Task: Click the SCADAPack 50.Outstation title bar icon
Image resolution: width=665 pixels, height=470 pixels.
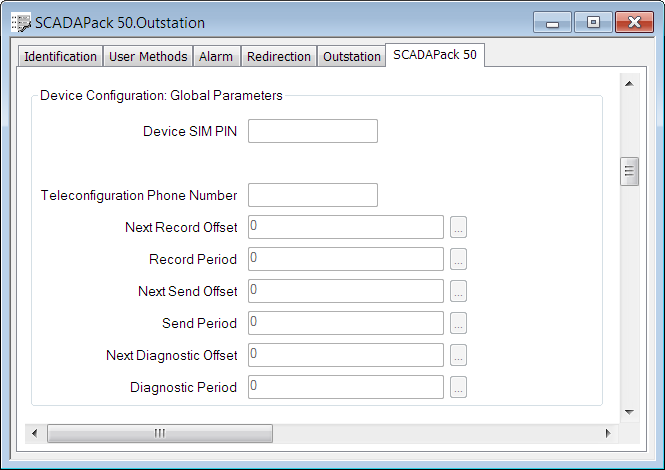Action: [x=20, y=21]
